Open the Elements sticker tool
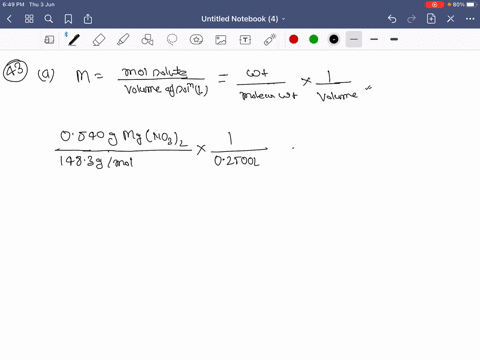 coord(196,40)
